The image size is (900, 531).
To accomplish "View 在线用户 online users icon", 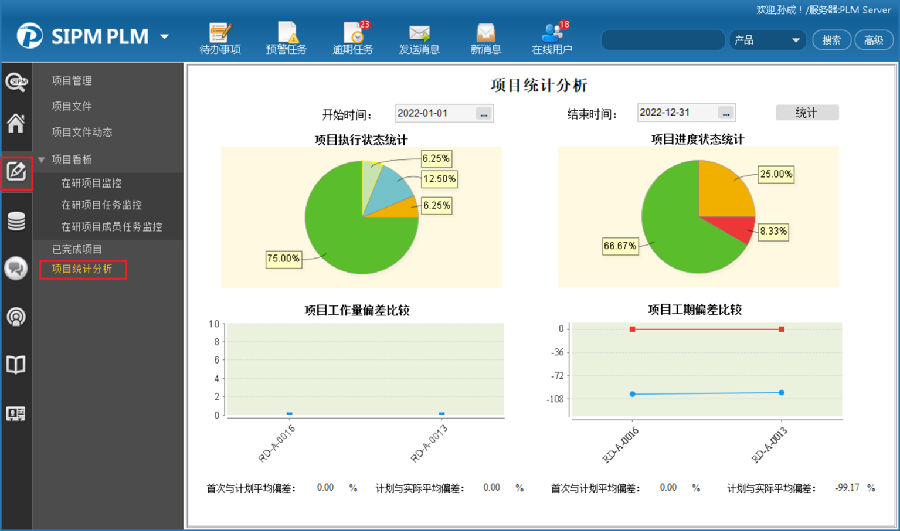I will tap(552, 36).
